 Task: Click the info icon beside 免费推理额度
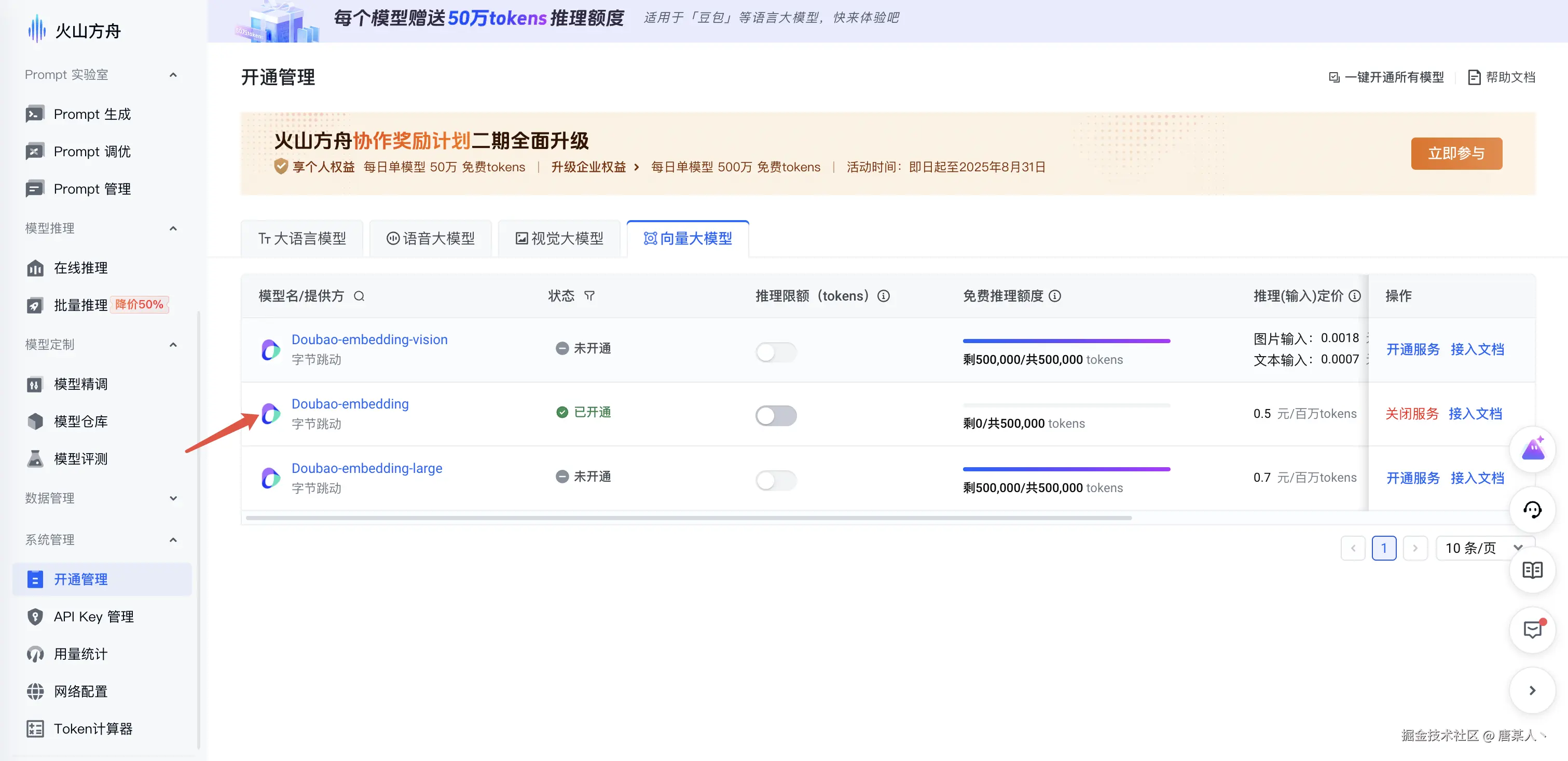point(1055,296)
